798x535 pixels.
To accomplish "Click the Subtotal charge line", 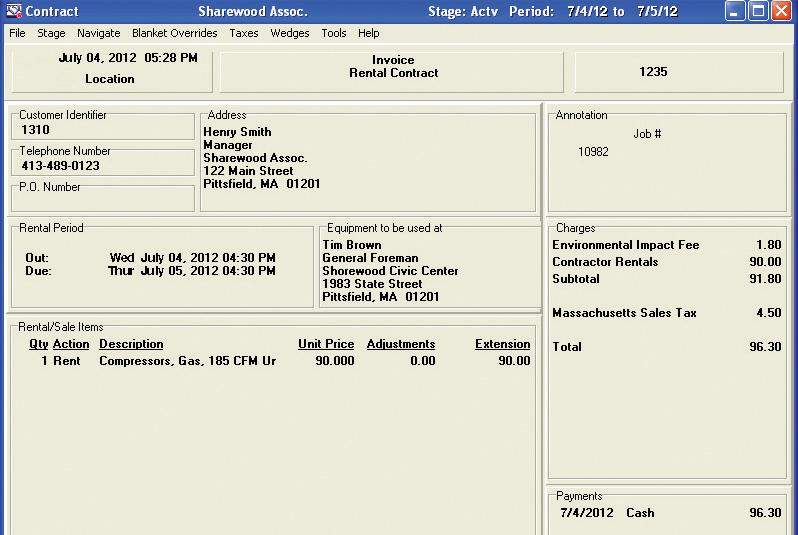I will [x=667, y=279].
